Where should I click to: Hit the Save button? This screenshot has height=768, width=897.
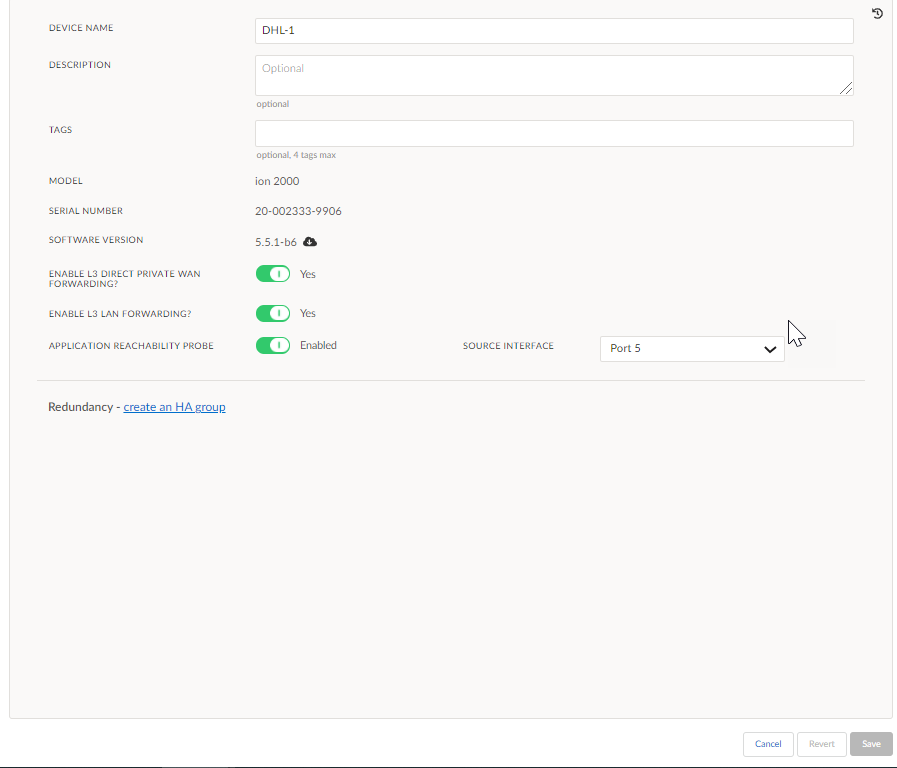click(x=870, y=744)
